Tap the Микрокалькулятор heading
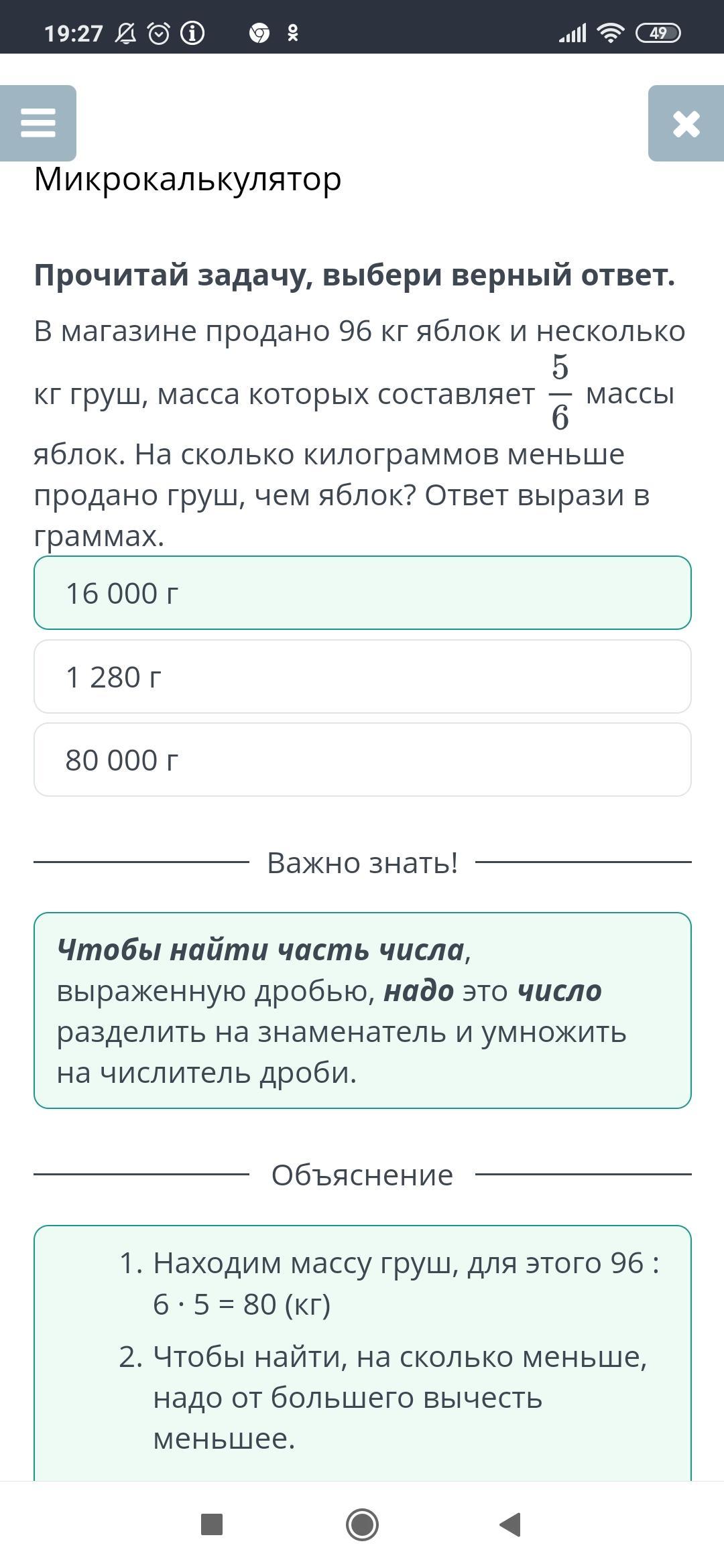Screen dimensions: 724x1568 188,179
